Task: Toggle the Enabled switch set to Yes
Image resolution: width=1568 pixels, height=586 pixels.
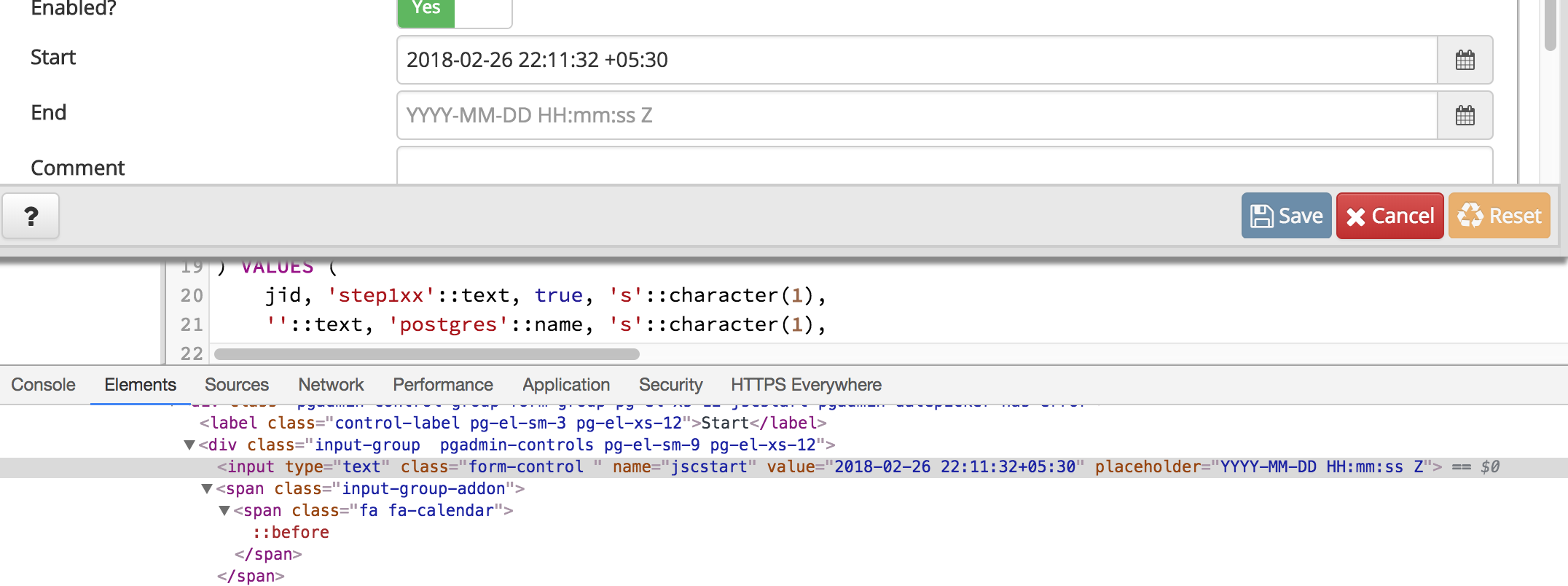Action: (x=454, y=10)
